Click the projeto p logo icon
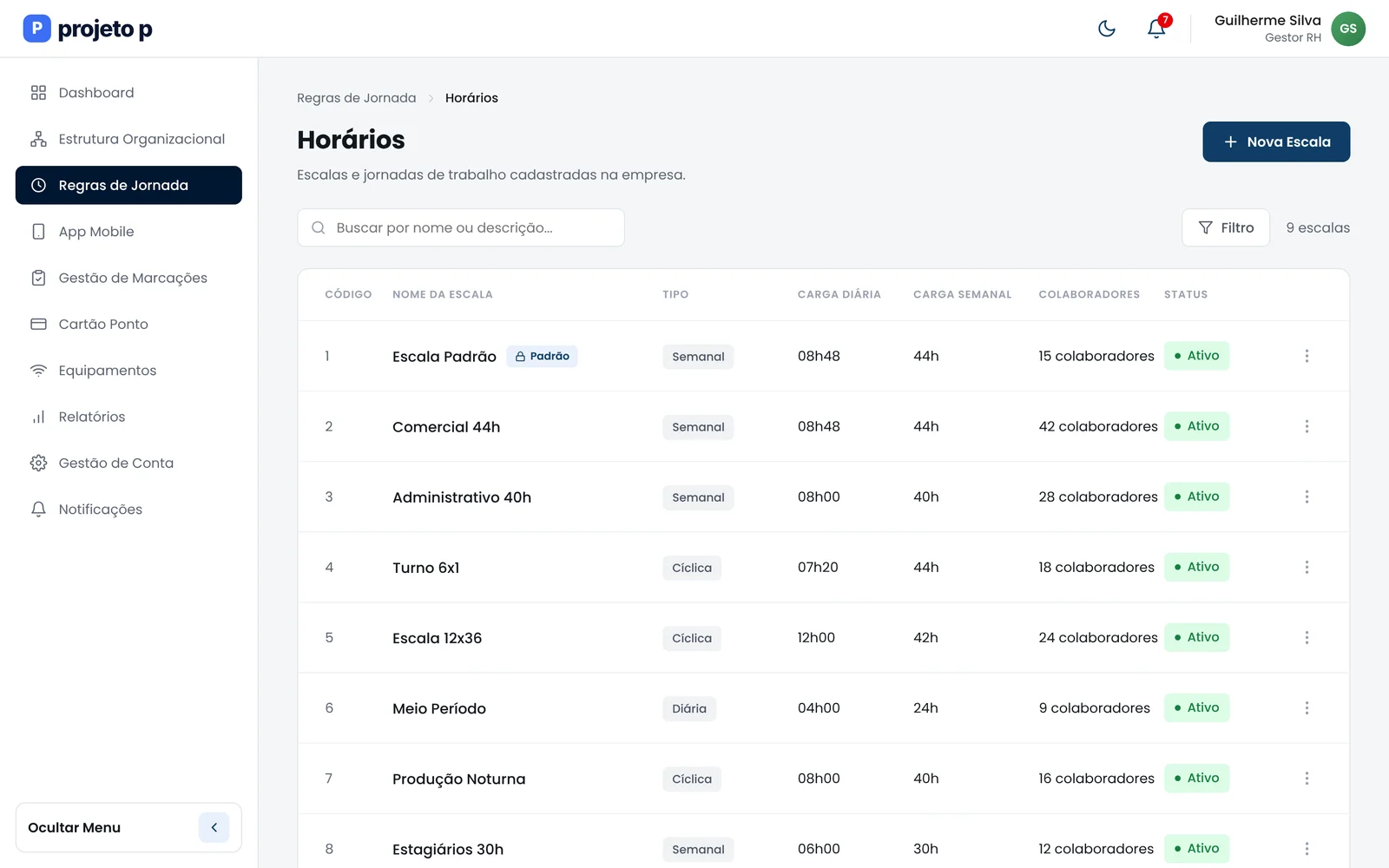 point(36,29)
